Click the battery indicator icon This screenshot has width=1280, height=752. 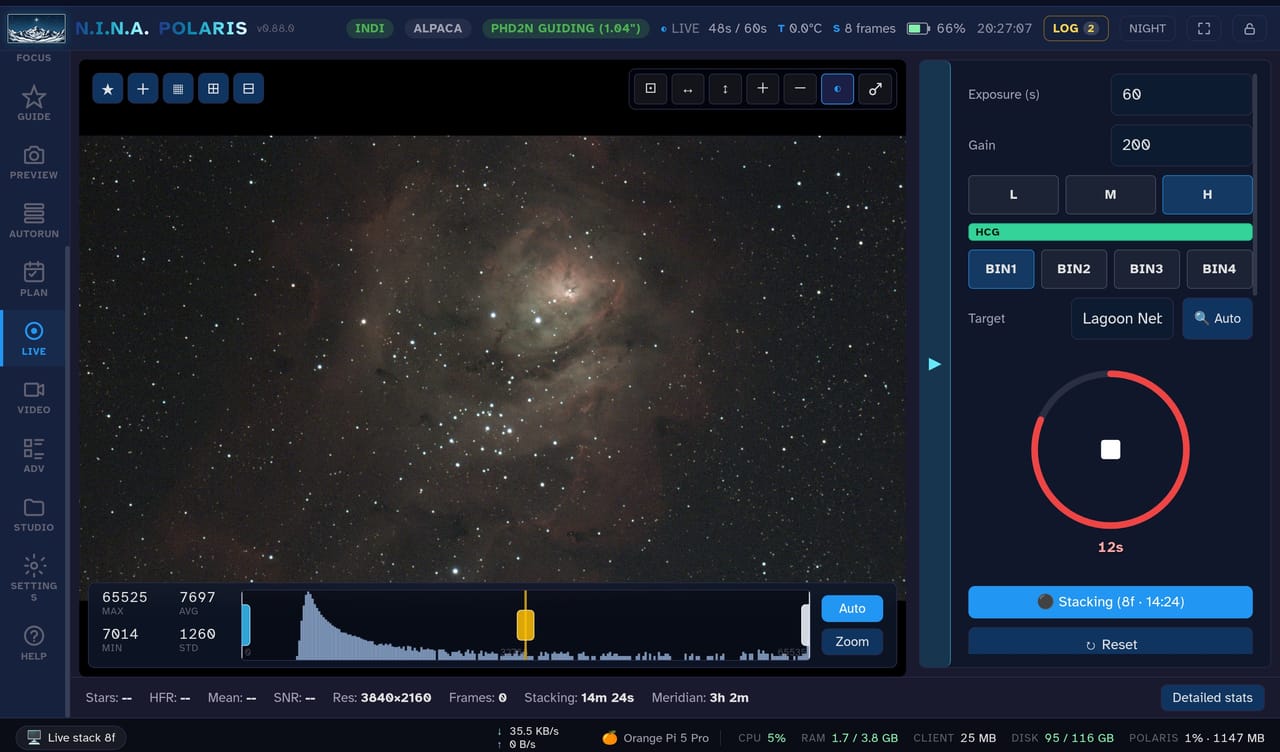coord(918,28)
